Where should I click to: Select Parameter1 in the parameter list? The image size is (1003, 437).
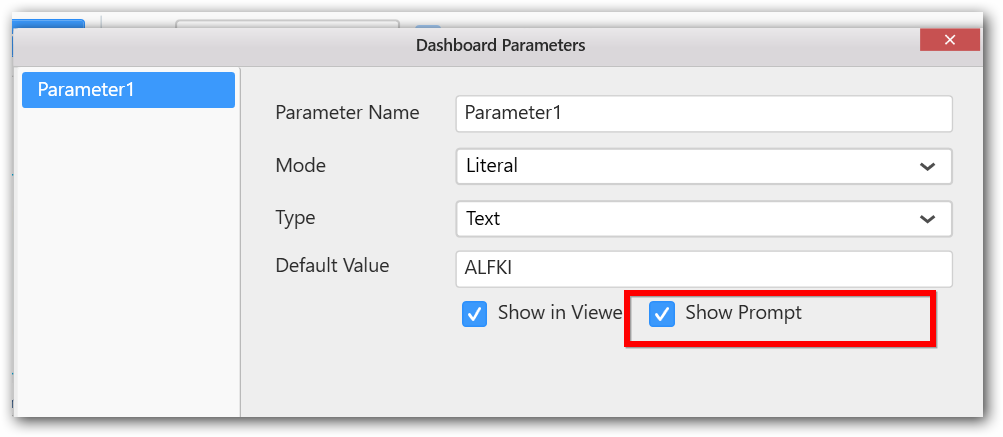[128, 90]
